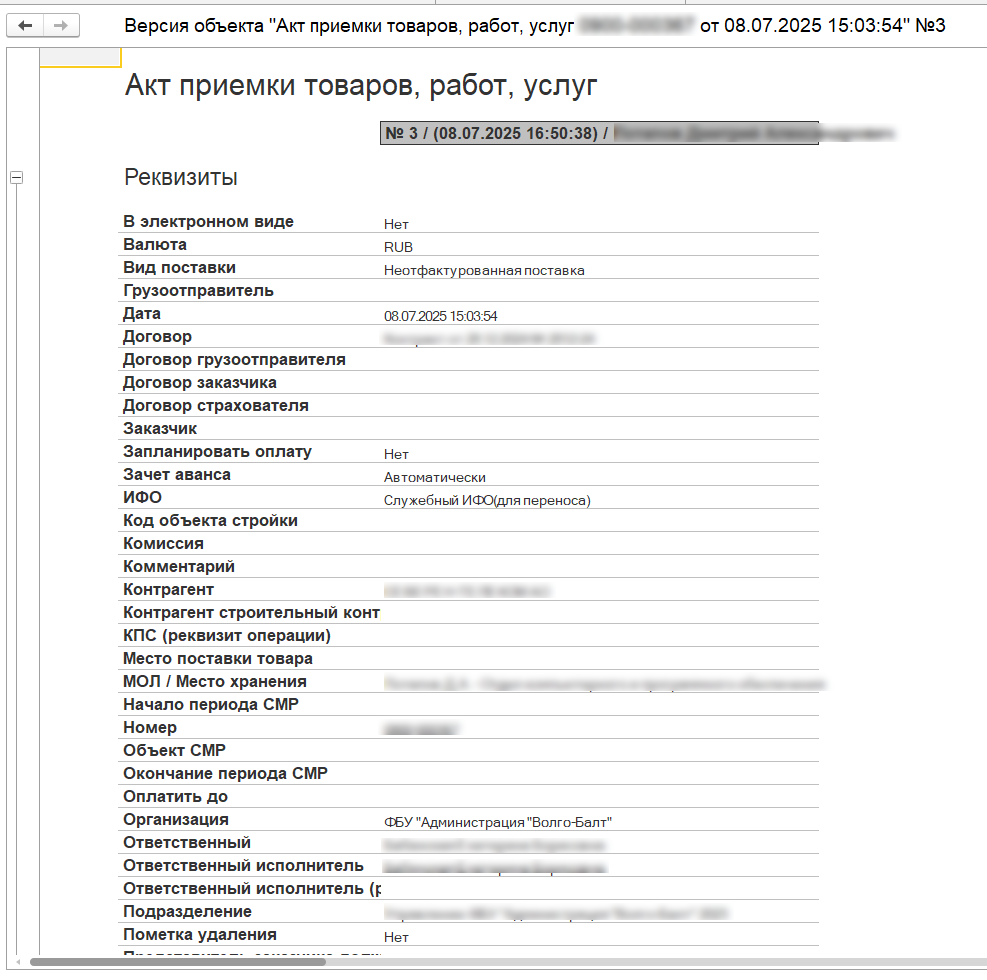Click the Неотфактурованная поставка value
Image resolution: width=987 pixels, height=980 pixels.
click(484, 270)
